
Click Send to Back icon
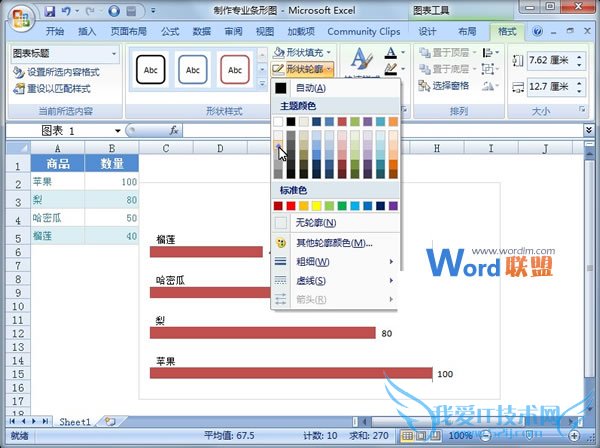tap(424, 69)
